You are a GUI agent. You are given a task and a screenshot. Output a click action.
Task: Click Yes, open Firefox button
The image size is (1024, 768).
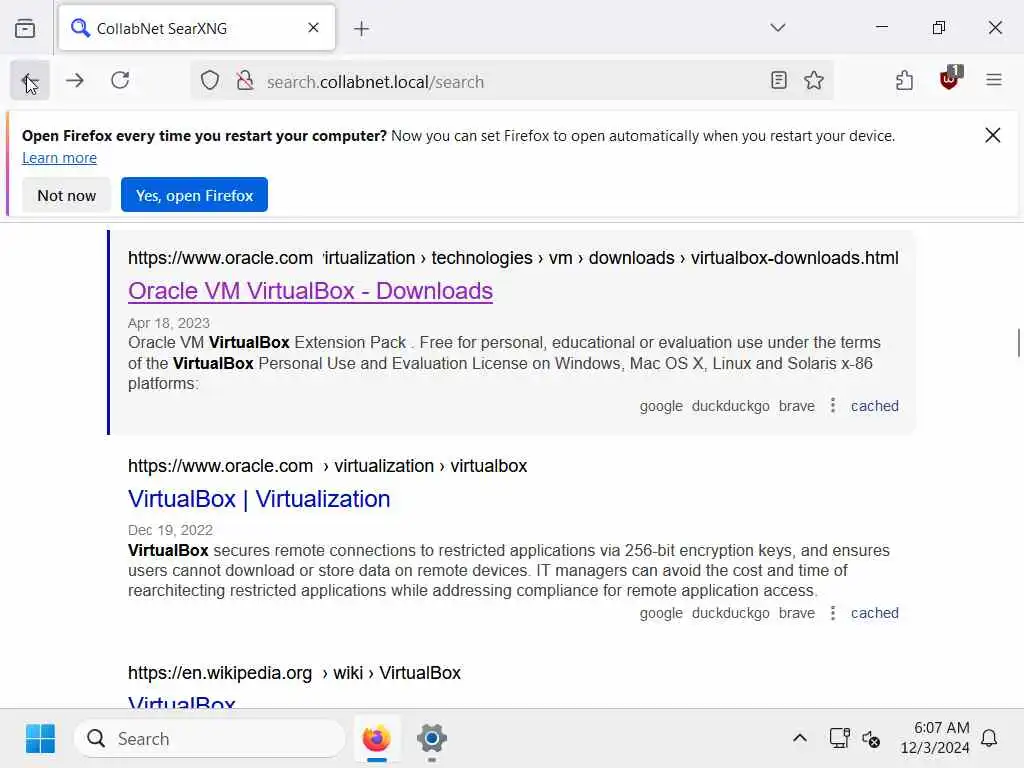pos(194,195)
